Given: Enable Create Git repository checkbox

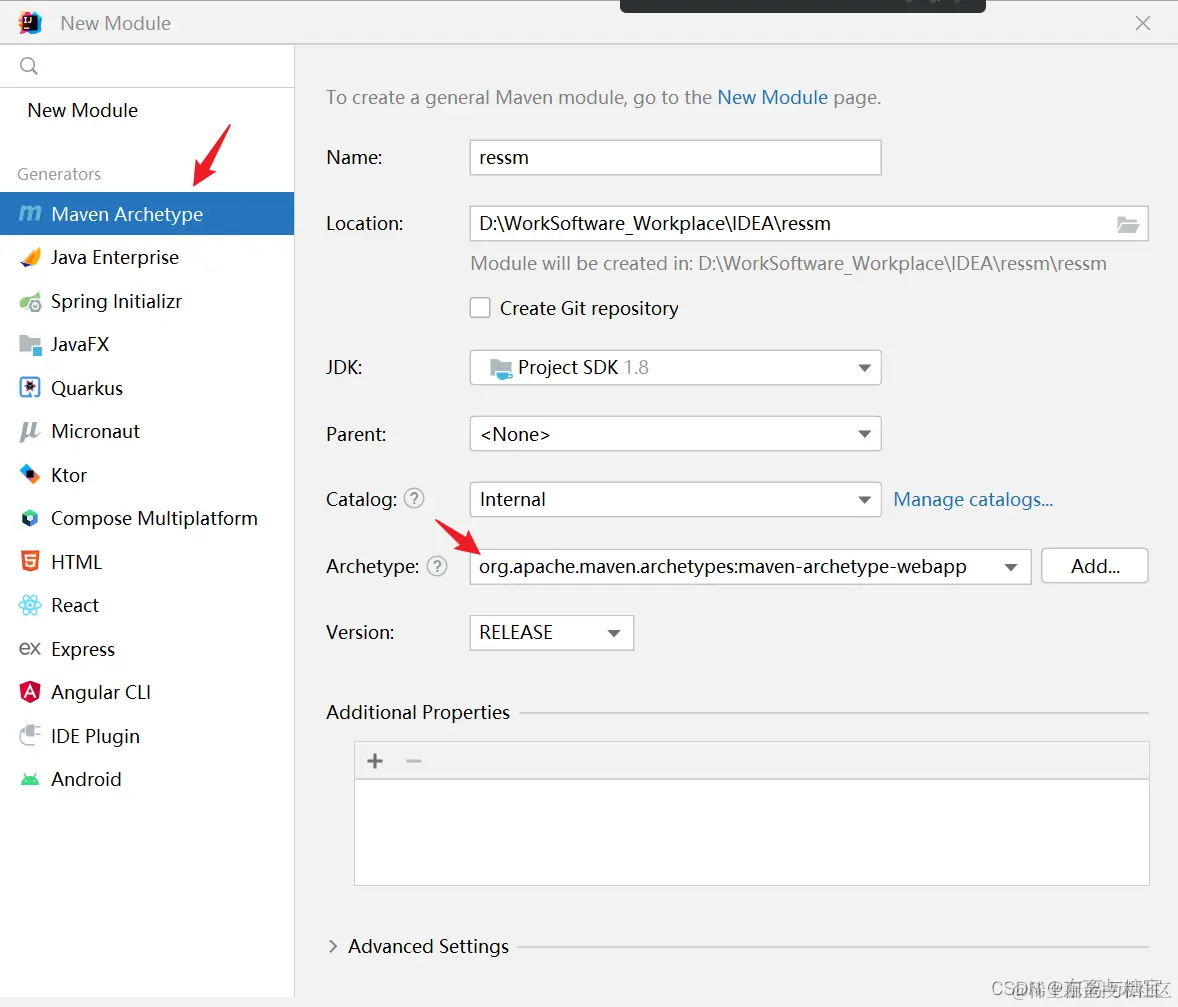Looking at the screenshot, I should (479, 308).
